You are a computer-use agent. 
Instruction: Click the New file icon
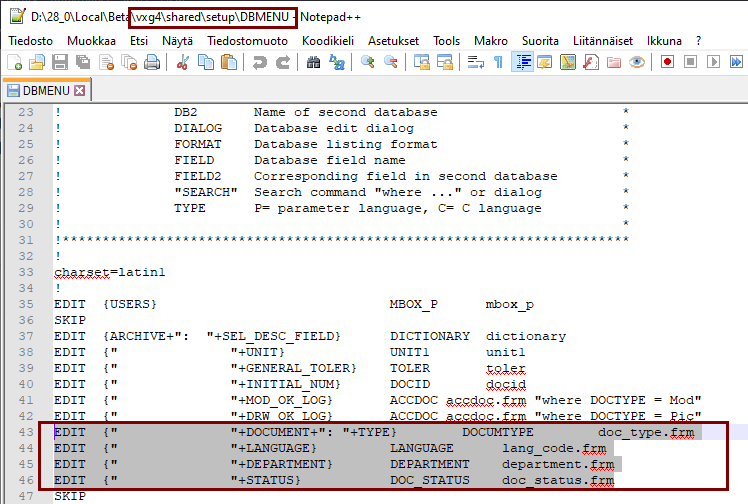pos(14,62)
